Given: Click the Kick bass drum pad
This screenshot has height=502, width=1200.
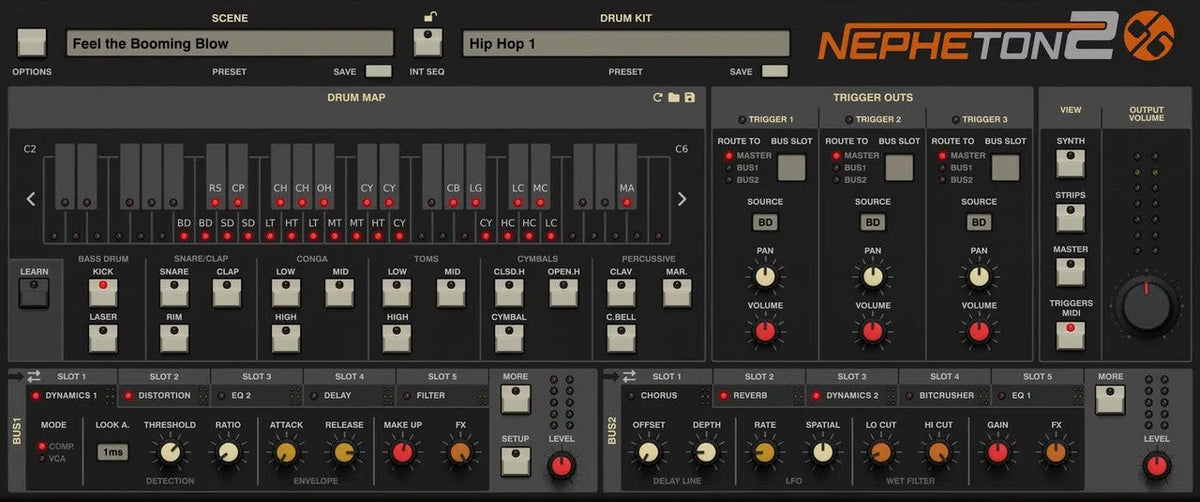Looking at the screenshot, I should tap(103, 292).
